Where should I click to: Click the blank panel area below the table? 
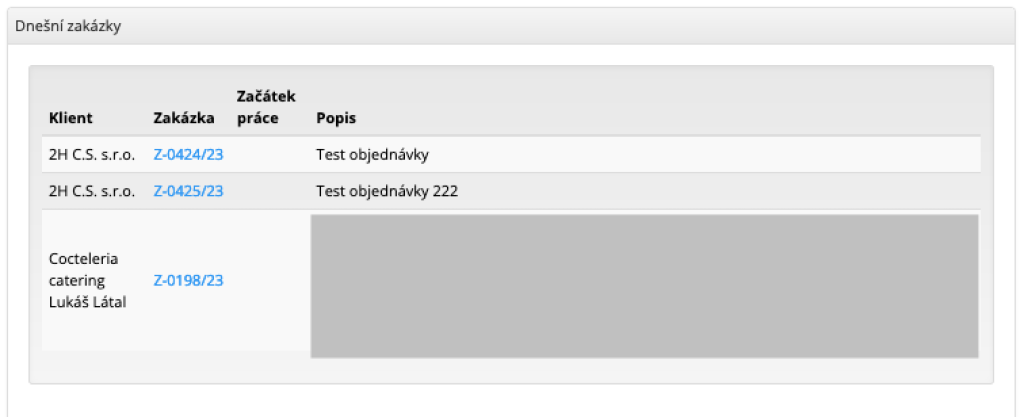click(510, 400)
